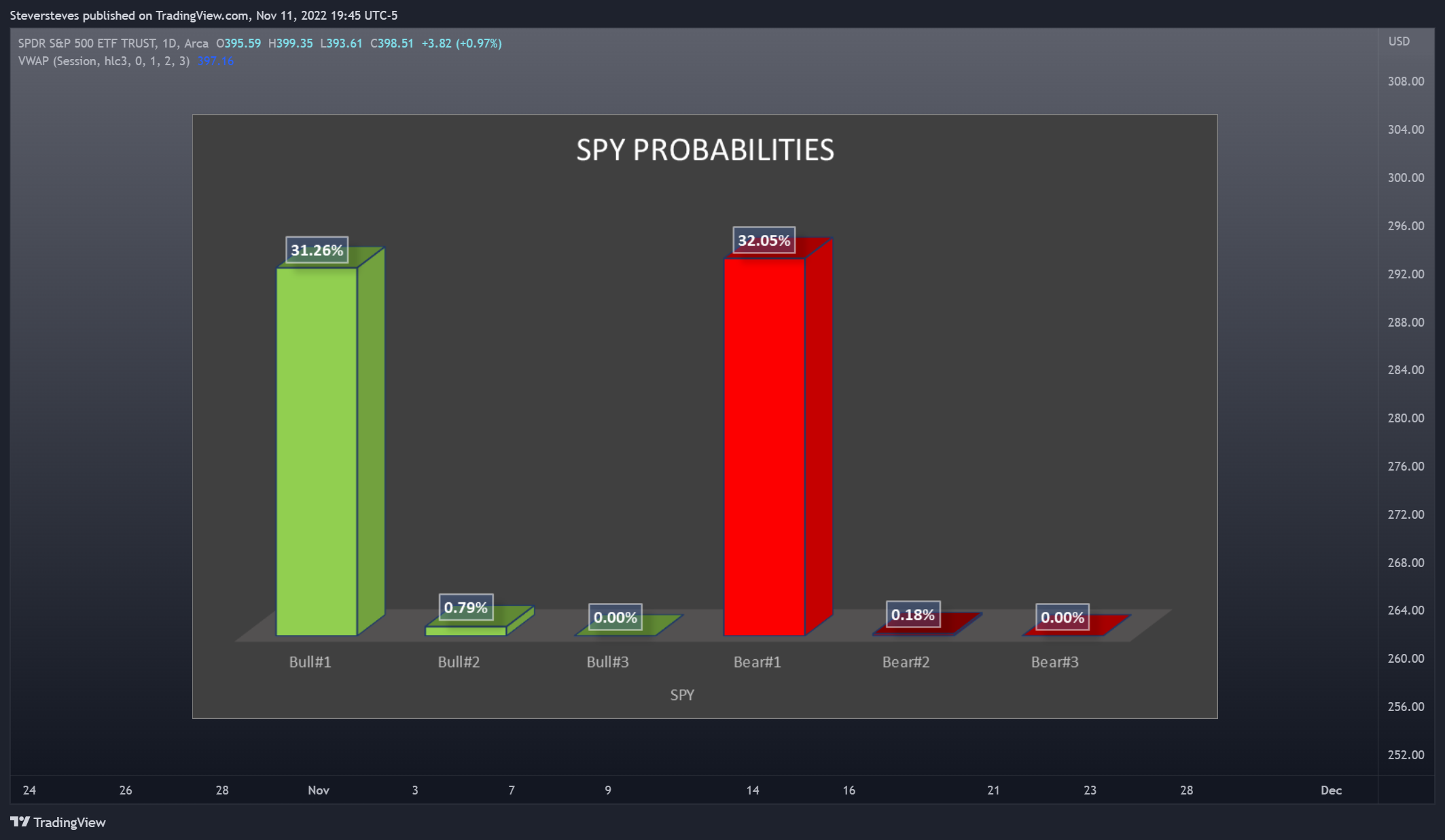Click the high value H399.35

[291, 43]
